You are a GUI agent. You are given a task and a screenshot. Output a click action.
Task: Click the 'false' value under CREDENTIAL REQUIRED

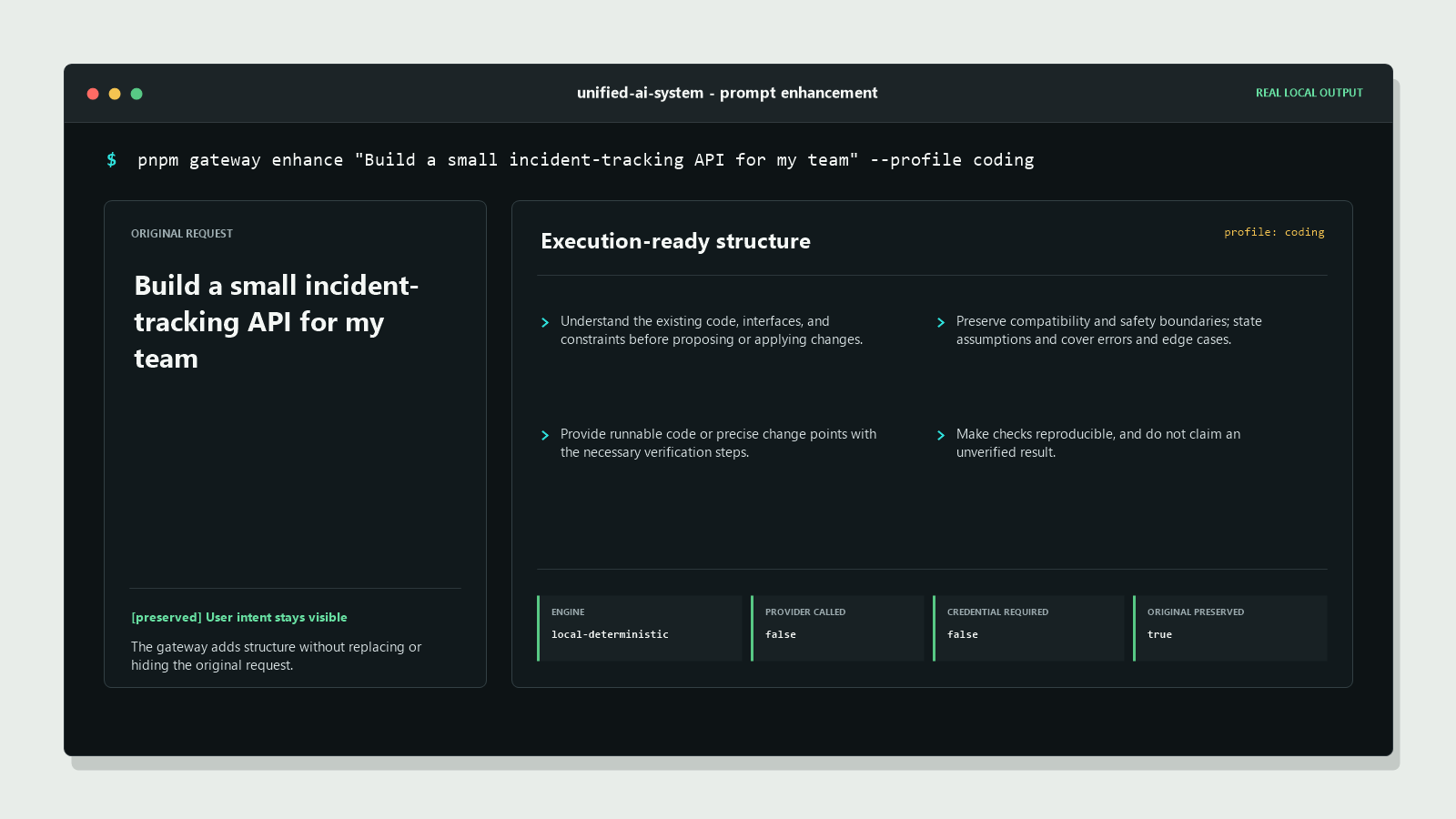coord(963,634)
